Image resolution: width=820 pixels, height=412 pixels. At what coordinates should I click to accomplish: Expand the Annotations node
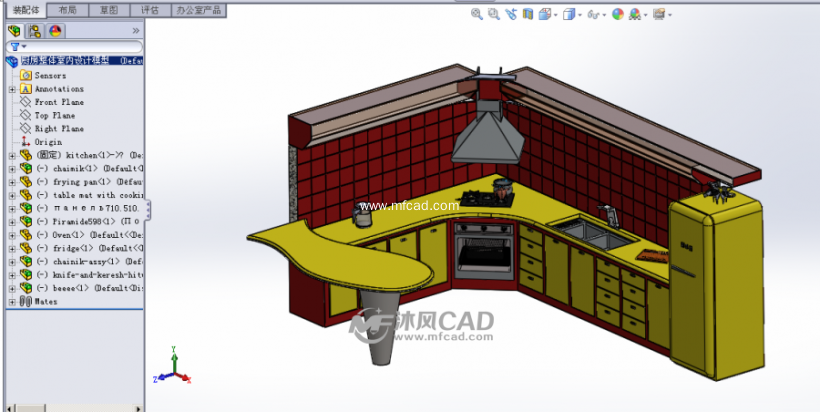click(12, 89)
